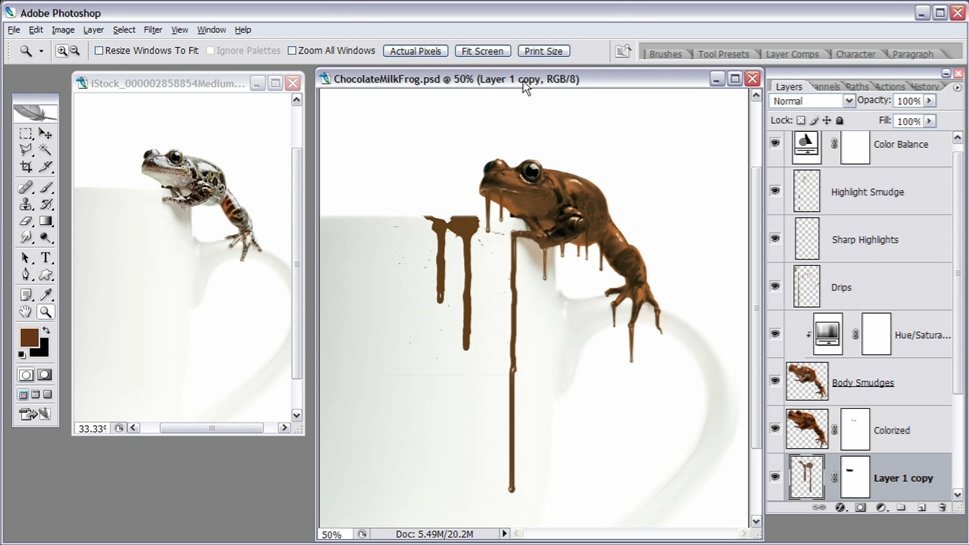This screenshot has width=969, height=545.
Task: Click Jump to ImageReady icon
Action: [x=35, y=414]
